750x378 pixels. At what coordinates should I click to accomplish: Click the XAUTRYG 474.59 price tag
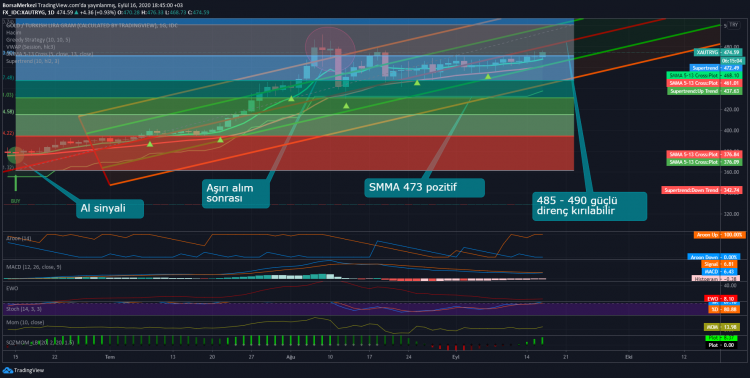click(717, 52)
